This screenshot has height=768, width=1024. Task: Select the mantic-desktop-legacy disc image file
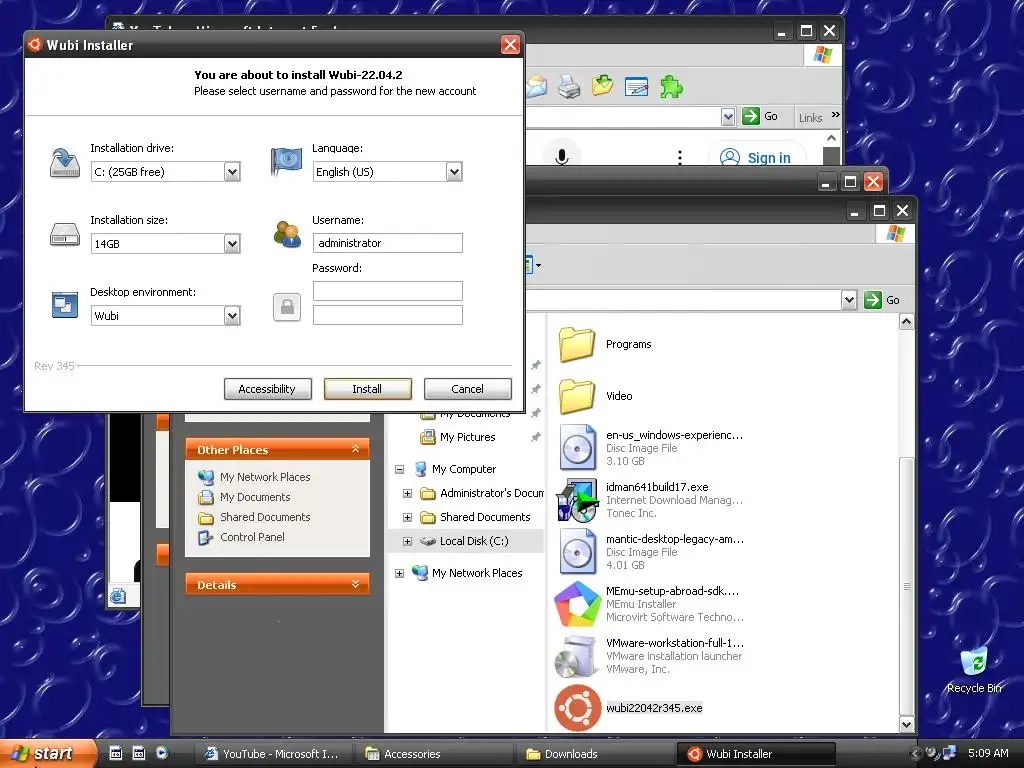[x=652, y=552]
